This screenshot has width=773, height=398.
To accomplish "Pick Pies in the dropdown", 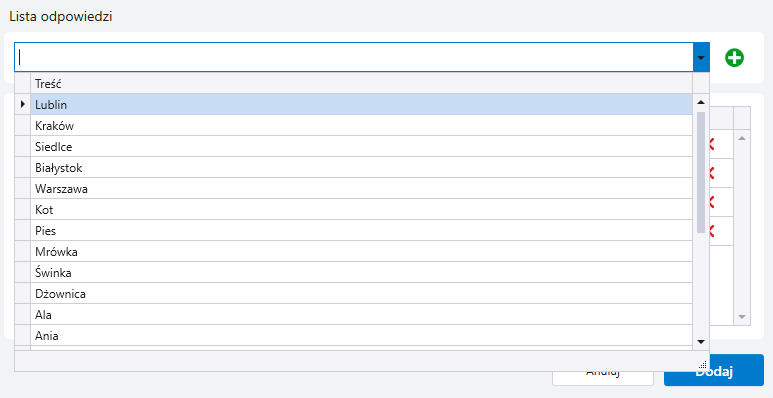I will (361, 230).
